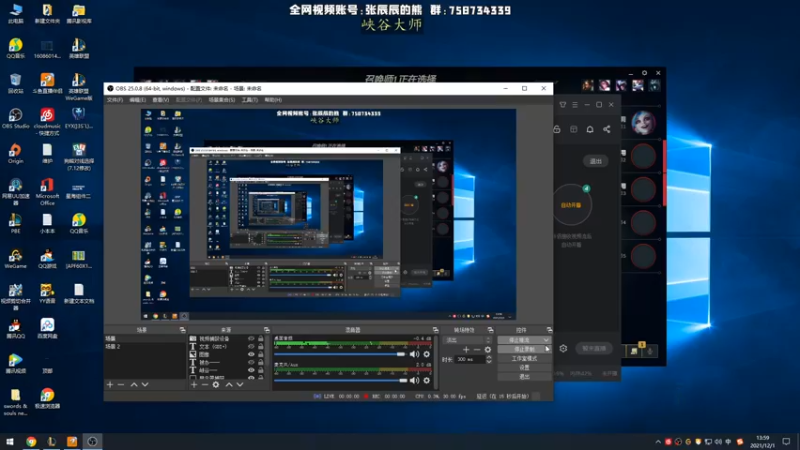Toggle the lock on the 视频捕获设备 source
800x450 pixels.
pos(261,338)
